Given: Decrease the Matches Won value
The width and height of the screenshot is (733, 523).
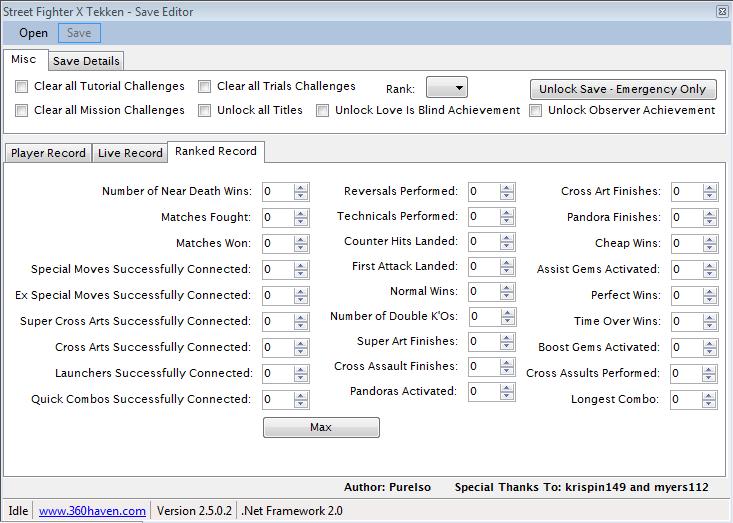Looking at the screenshot, I should 301,247.
